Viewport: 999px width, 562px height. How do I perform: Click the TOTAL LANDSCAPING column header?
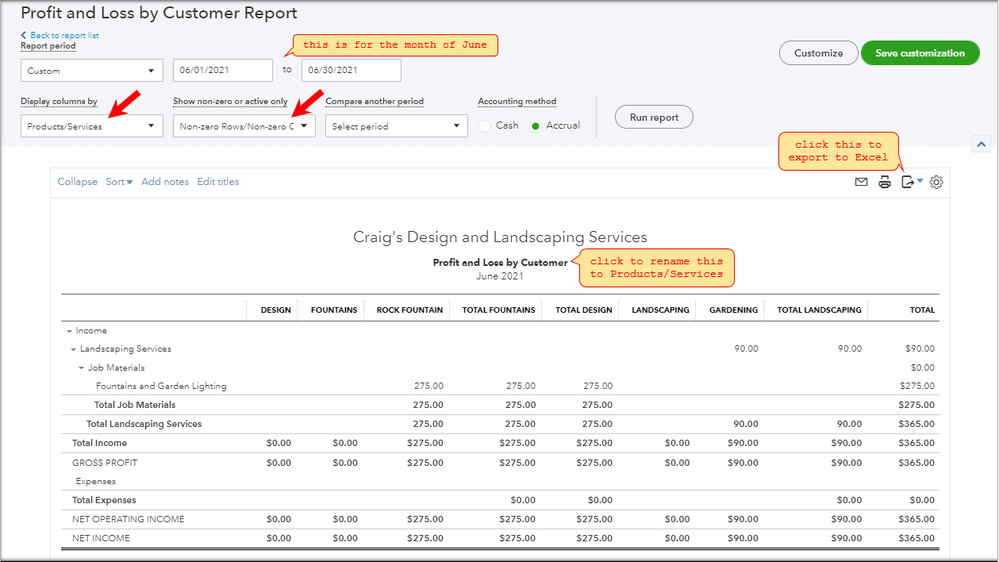[819, 310]
